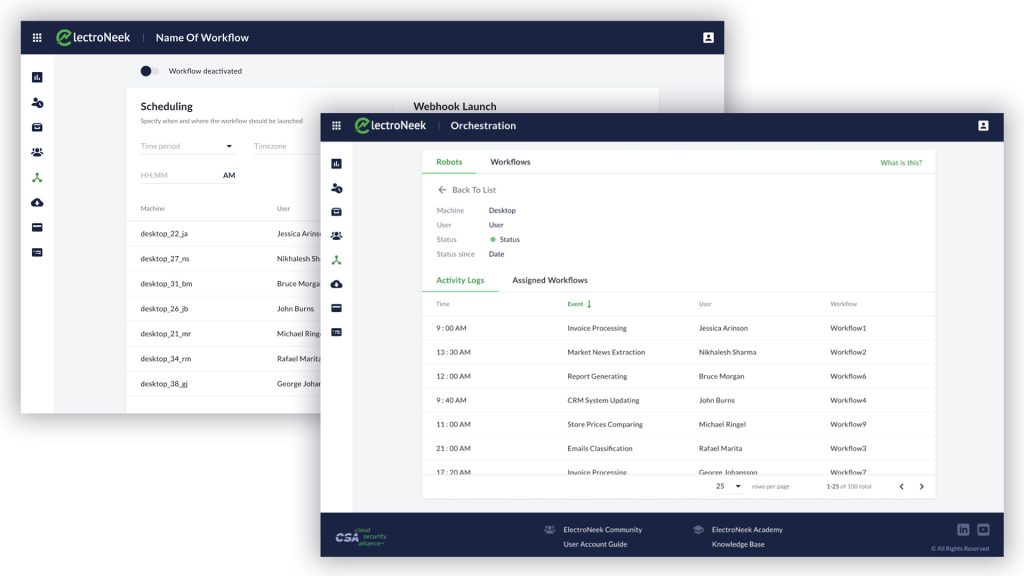
Task: Open the bottom list icon in the Name Of Workflow sidebar
Action: coord(37,252)
